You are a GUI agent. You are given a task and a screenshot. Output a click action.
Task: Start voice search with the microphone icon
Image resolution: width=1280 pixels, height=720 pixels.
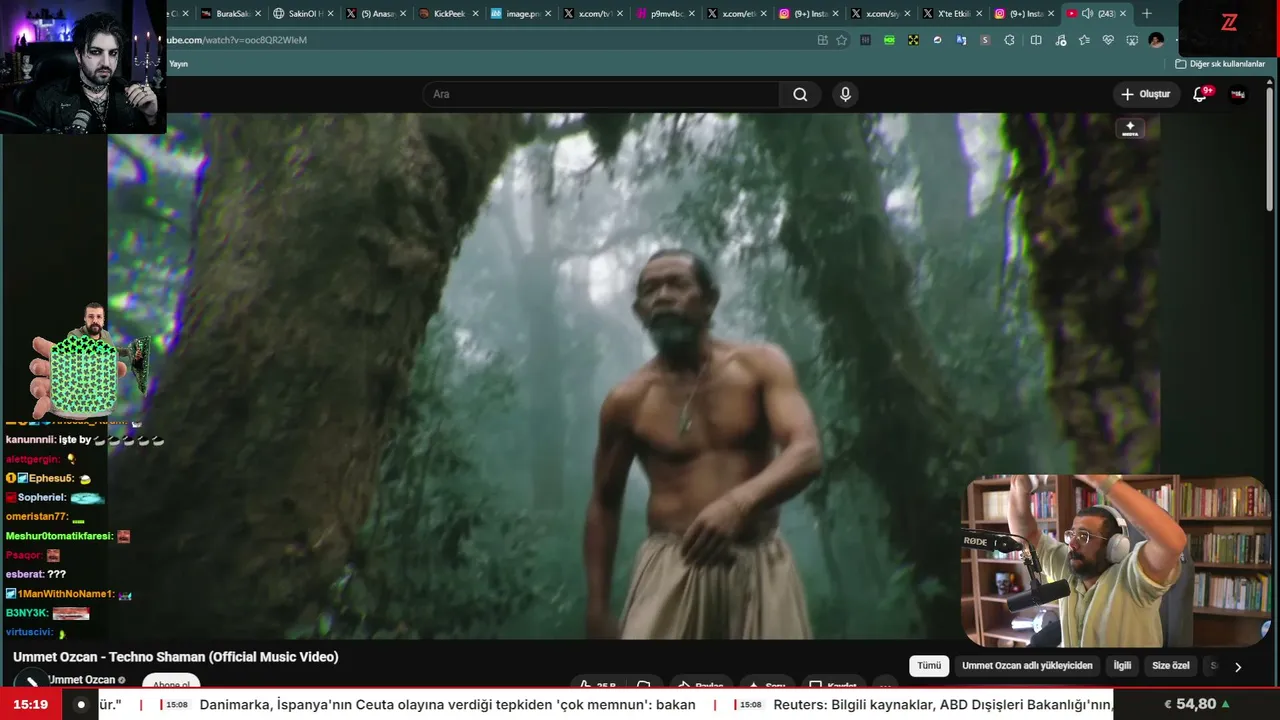[x=845, y=94]
